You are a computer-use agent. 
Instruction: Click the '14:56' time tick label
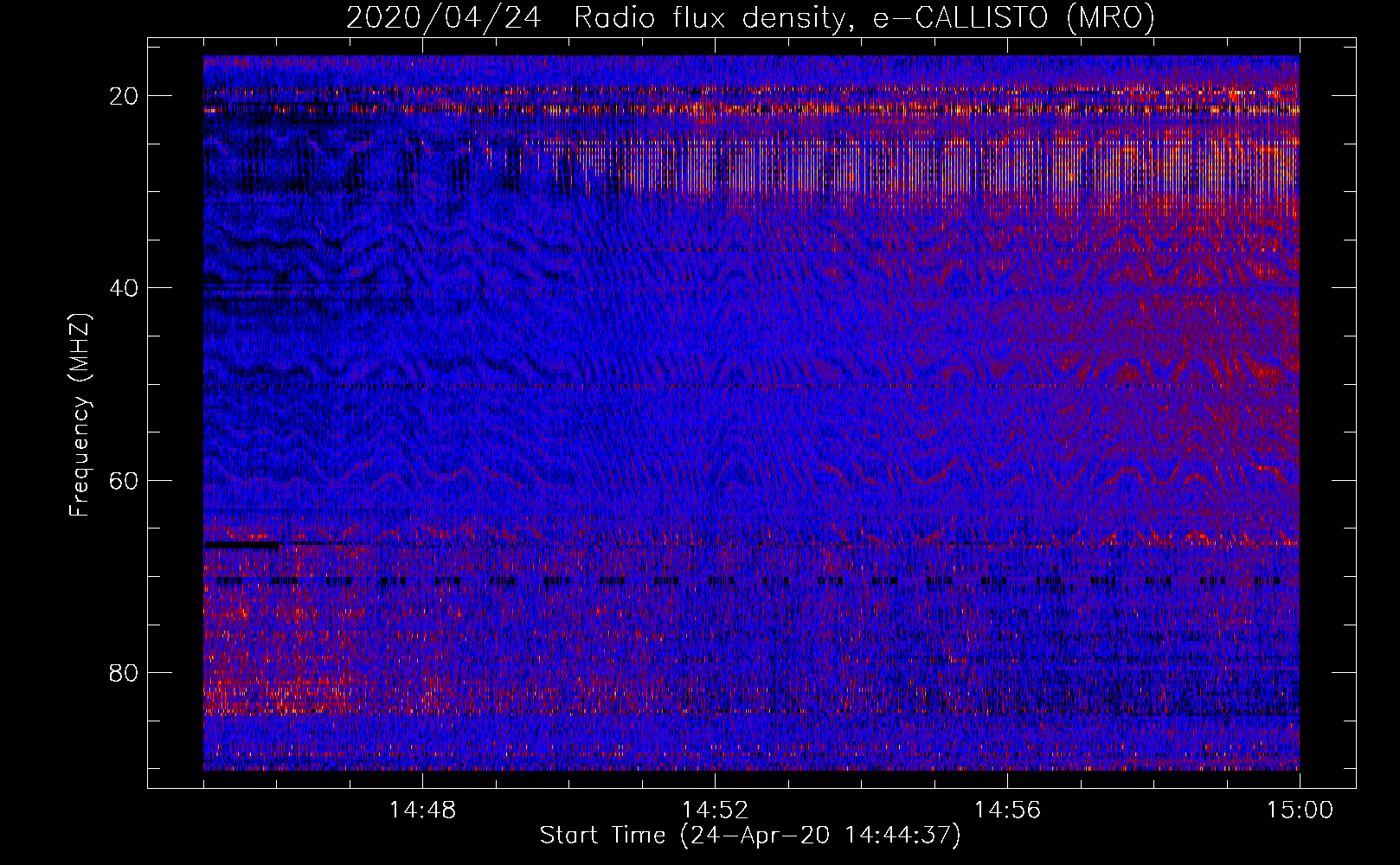pos(1007,811)
